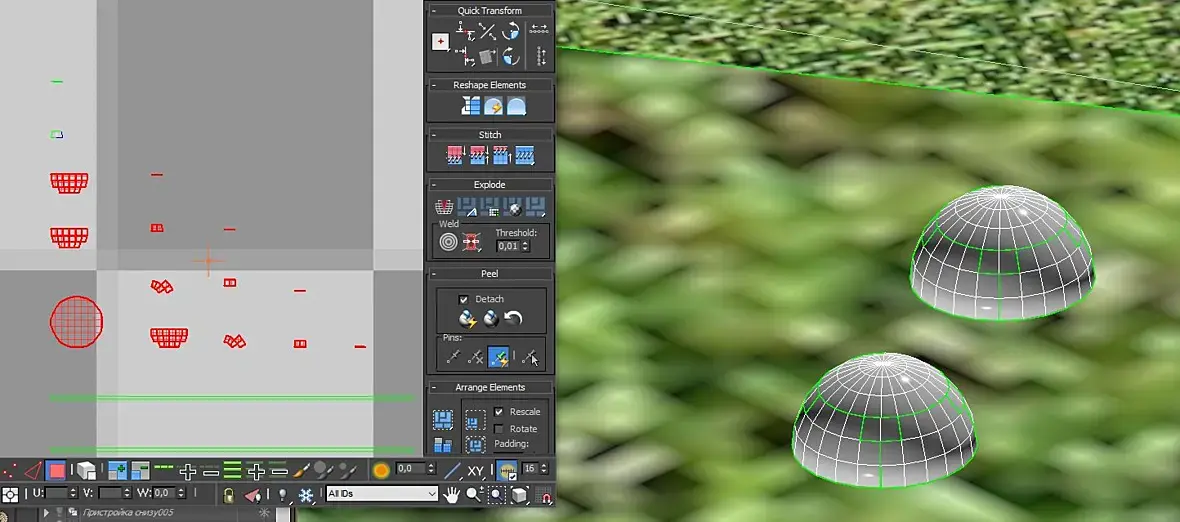Click the Ring green dashed-line icon
Image resolution: width=1180 pixels, height=522 pixels.
click(x=163, y=468)
